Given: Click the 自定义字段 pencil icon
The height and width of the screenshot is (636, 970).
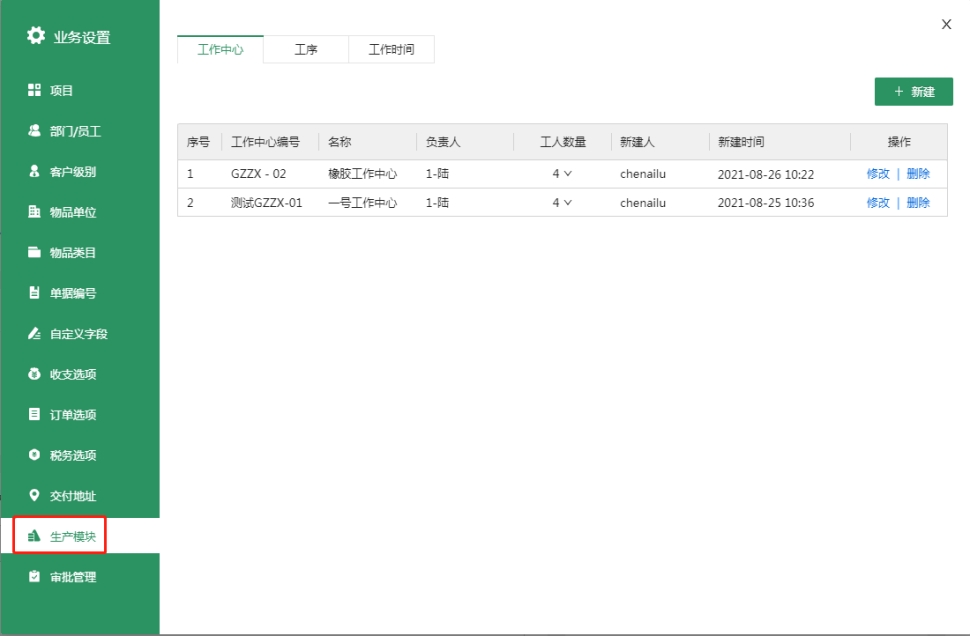Looking at the screenshot, I should point(34,334).
